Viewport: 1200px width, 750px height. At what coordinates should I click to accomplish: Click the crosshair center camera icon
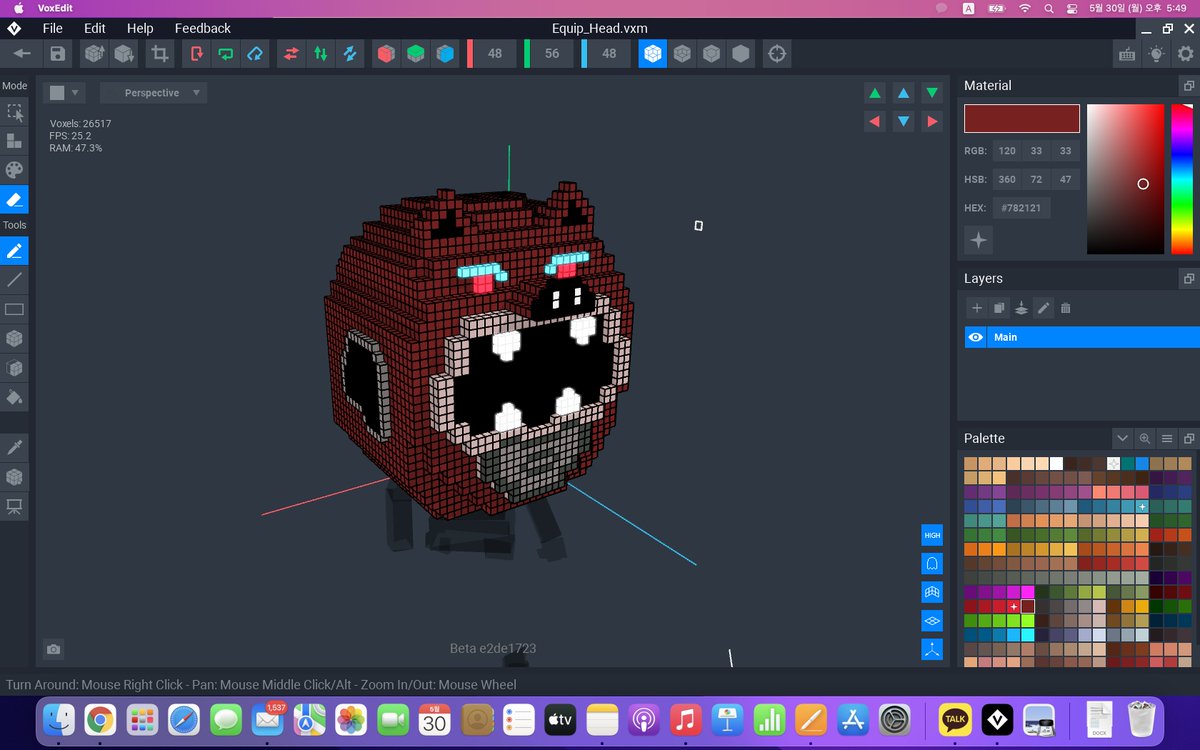click(x=776, y=53)
